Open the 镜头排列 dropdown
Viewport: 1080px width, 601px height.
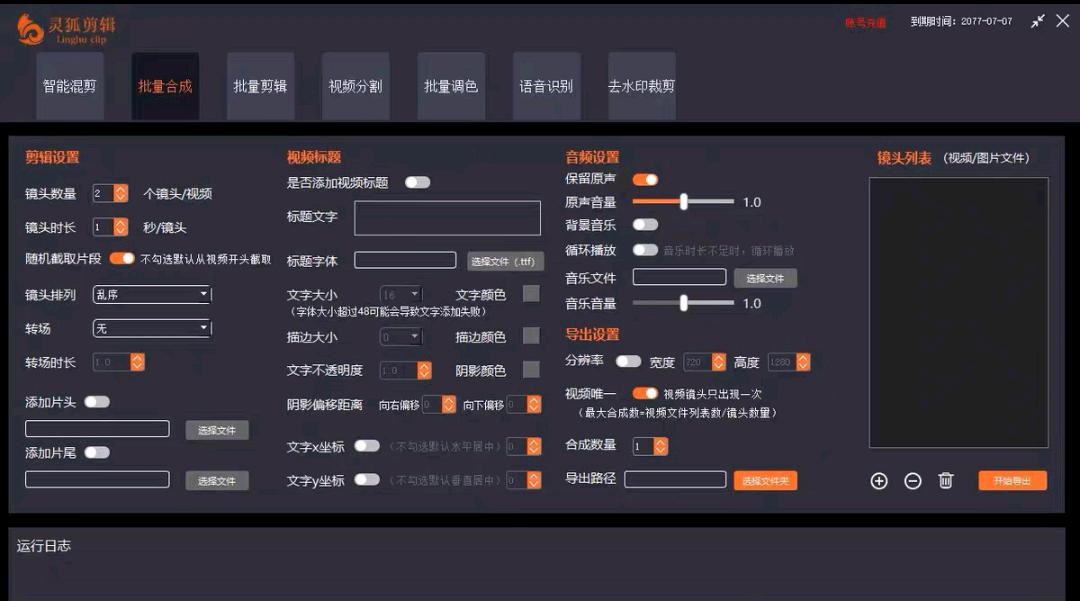click(x=151, y=295)
